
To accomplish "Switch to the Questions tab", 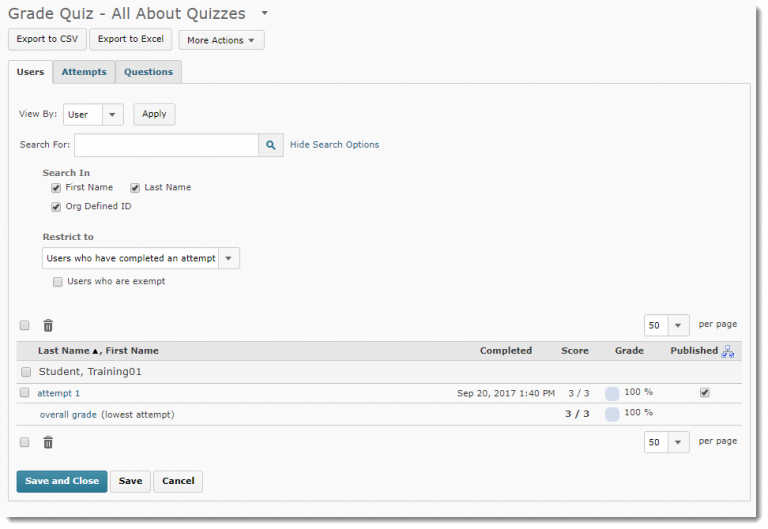I will (148, 72).
